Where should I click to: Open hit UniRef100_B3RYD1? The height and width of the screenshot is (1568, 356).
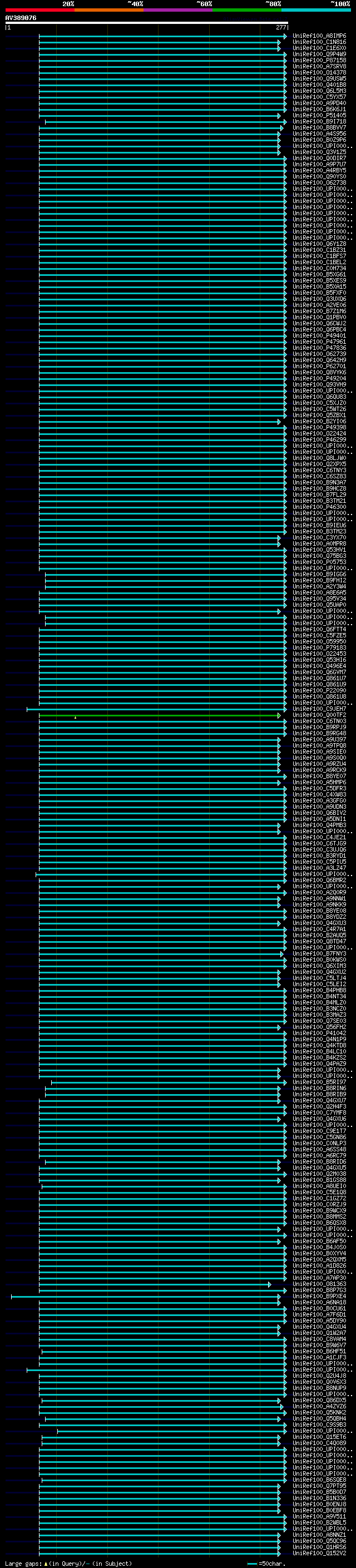319,856
